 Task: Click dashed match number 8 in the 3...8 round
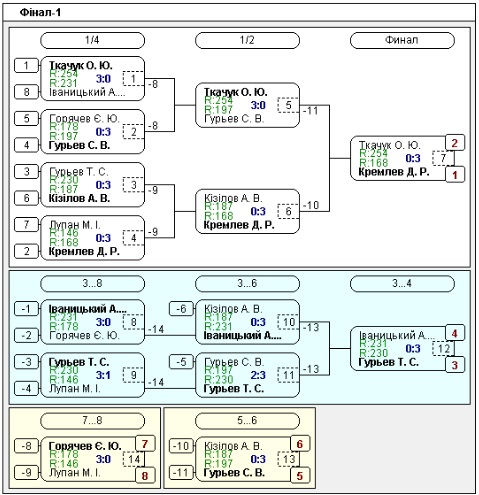point(133,322)
